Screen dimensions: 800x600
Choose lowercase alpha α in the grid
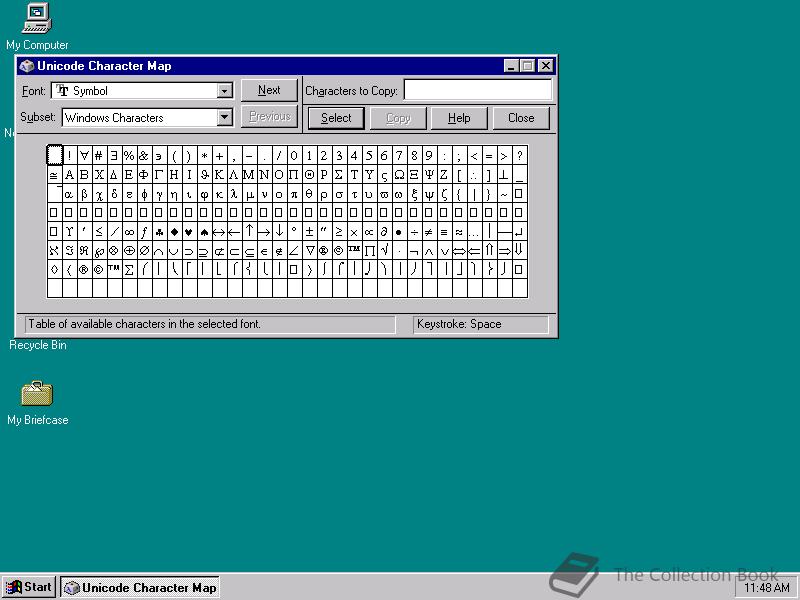pyautogui.click(x=69, y=194)
